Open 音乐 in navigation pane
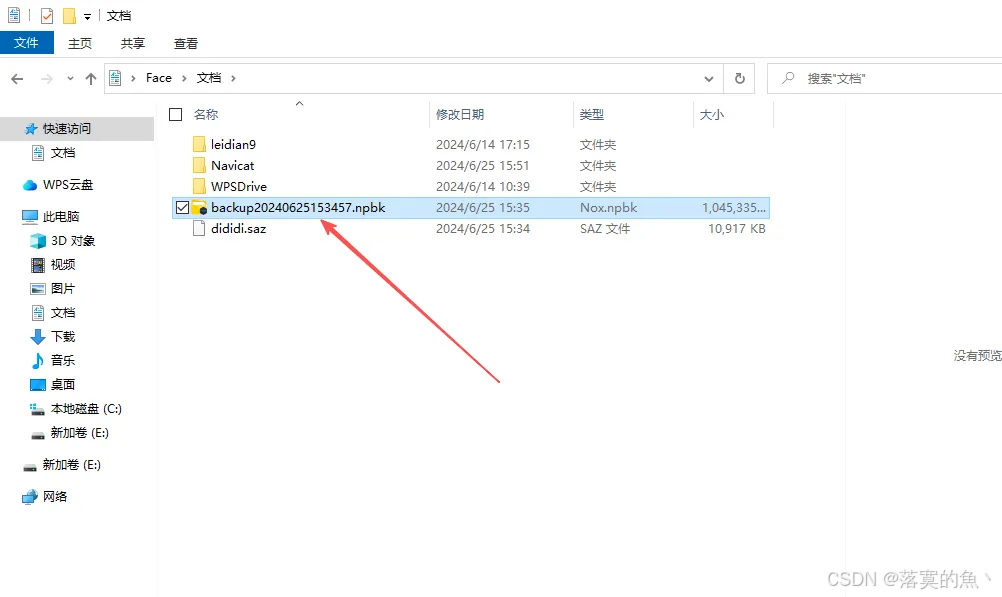 point(63,361)
